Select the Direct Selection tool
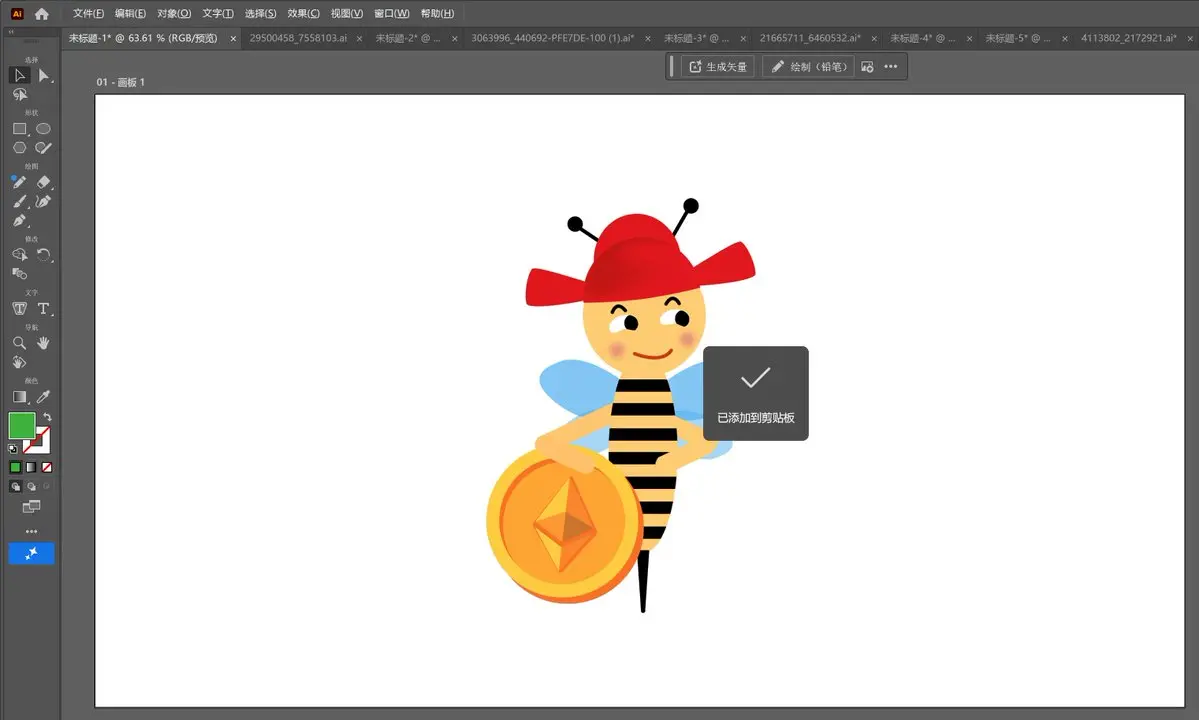1199x720 pixels. coord(43,76)
